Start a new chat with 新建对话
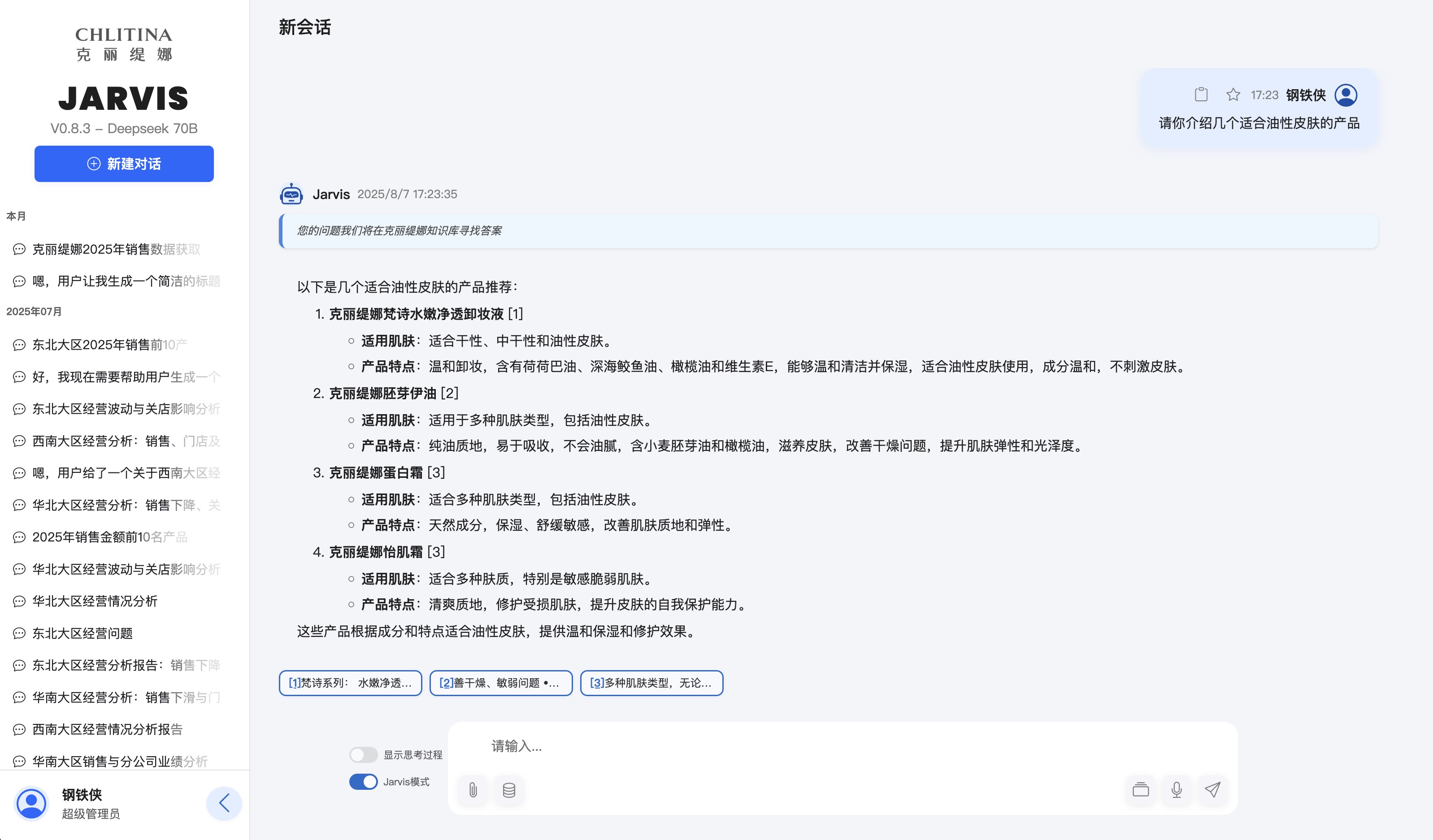The image size is (1433, 840). click(124, 164)
